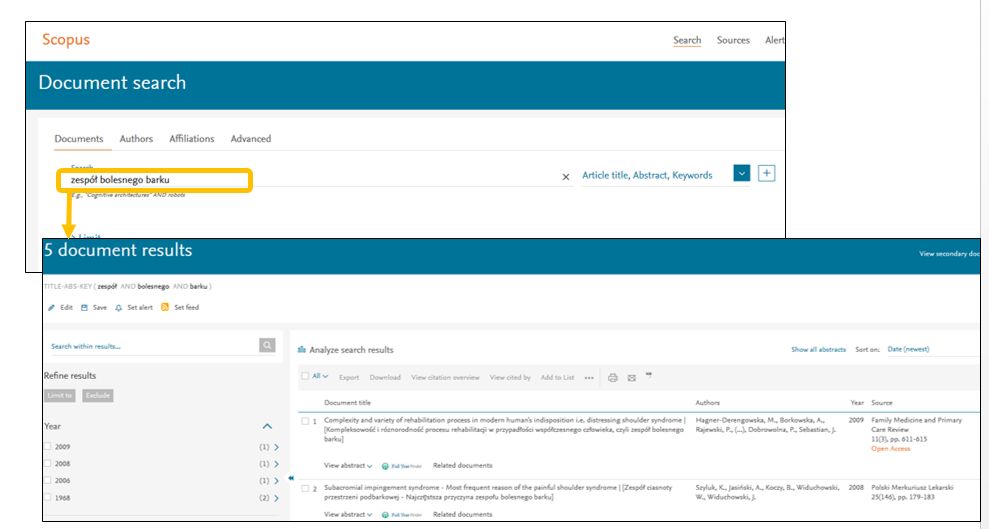Click the magnifier icon in Search within results
The width and height of the screenshot is (989, 529).
coord(267,346)
